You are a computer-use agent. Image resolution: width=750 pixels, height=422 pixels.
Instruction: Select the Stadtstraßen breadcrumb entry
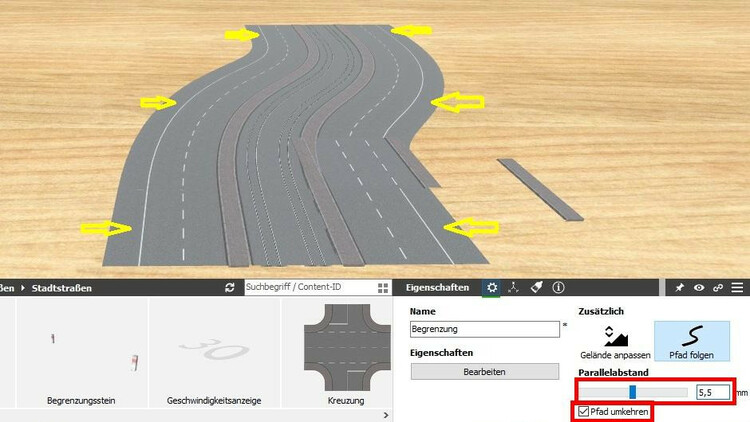click(62, 288)
